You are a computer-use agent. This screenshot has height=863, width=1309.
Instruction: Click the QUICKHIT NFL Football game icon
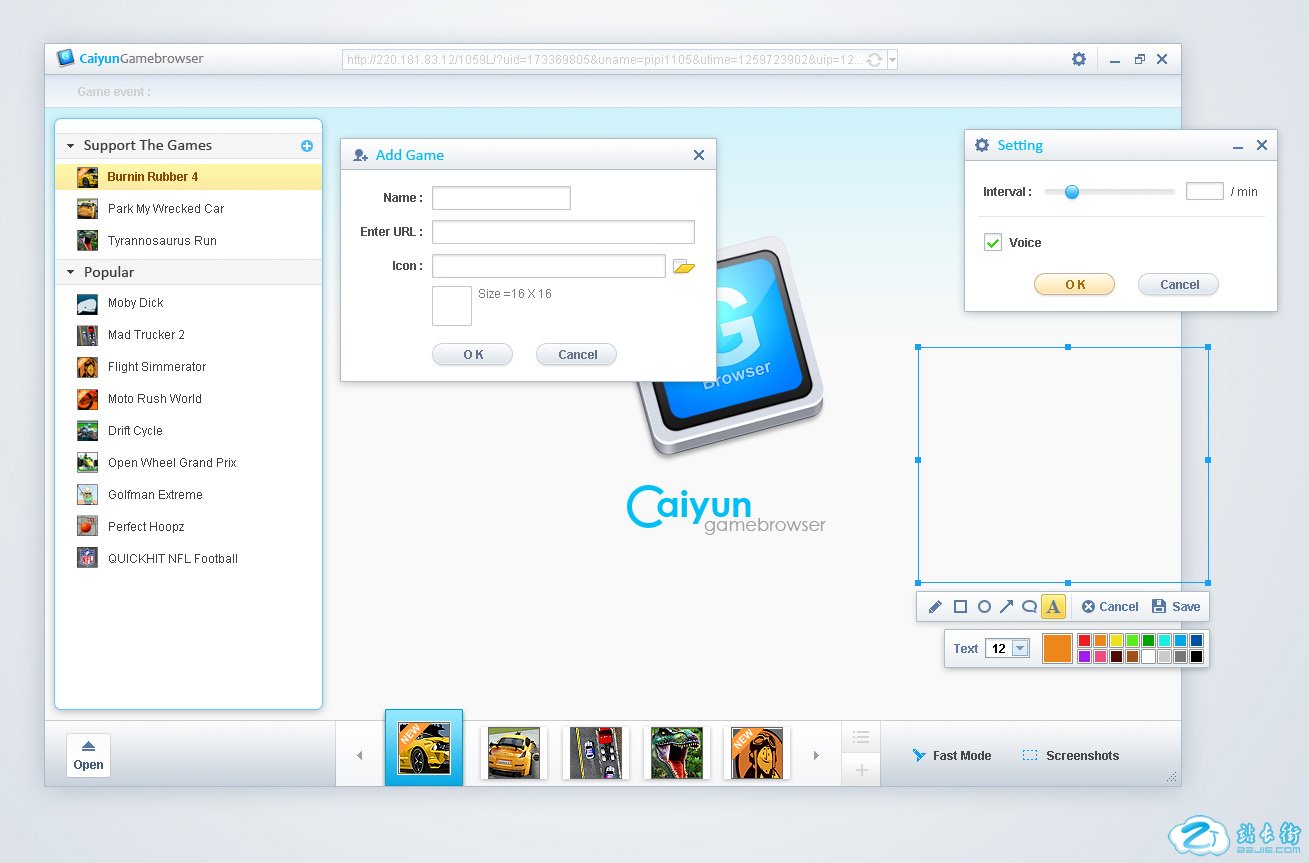88,559
